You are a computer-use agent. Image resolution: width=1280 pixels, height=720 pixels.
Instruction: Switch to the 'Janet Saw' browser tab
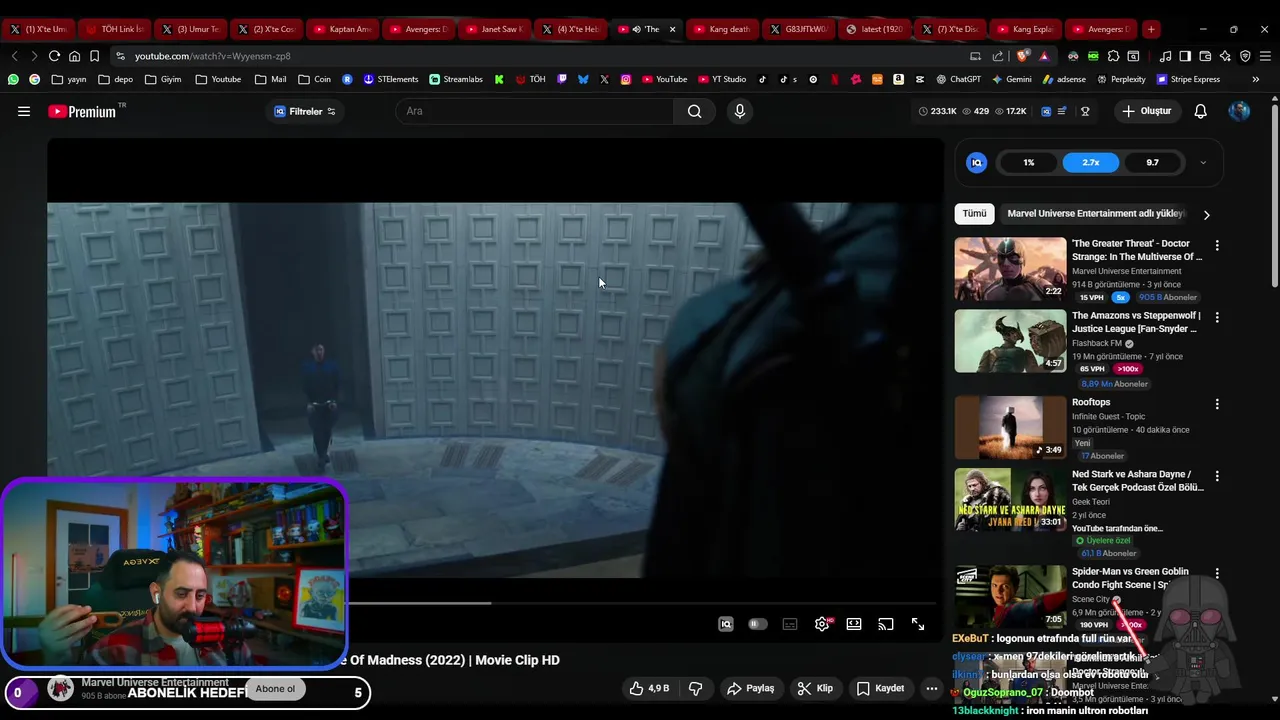coord(494,29)
